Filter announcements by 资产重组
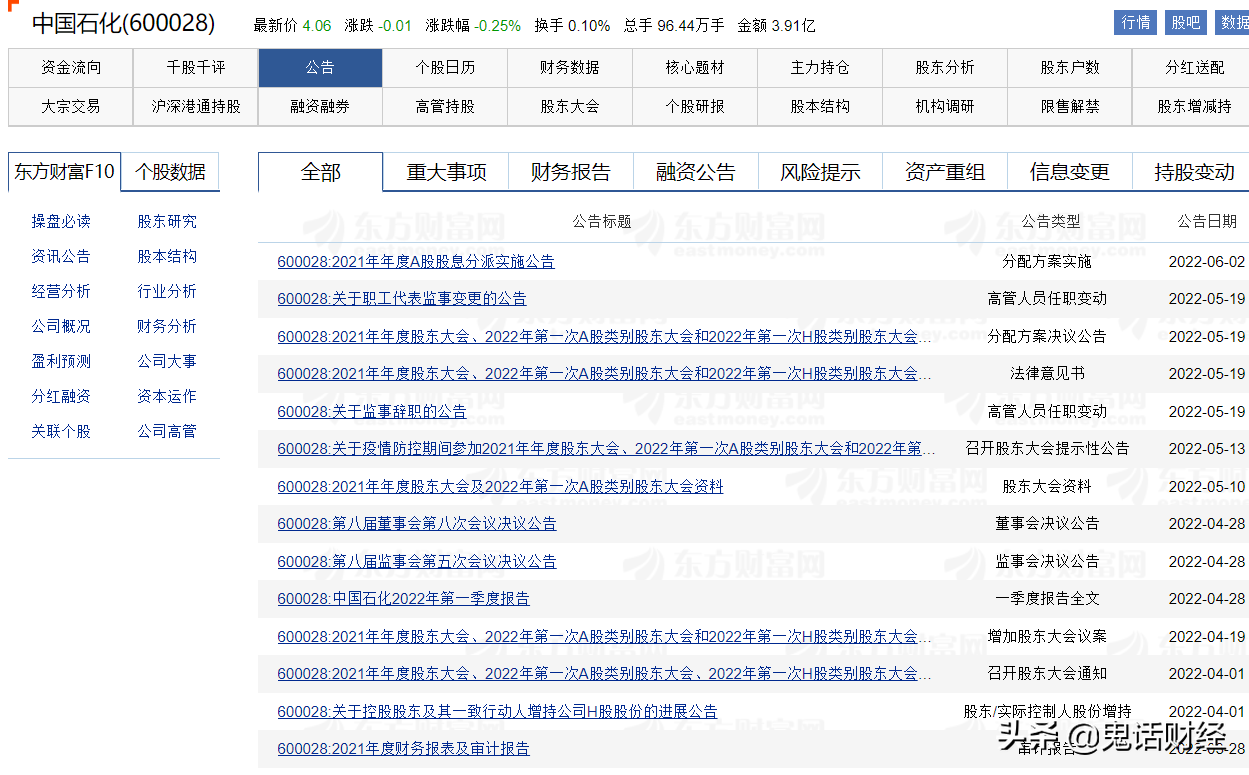1249x775 pixels. 945,172
